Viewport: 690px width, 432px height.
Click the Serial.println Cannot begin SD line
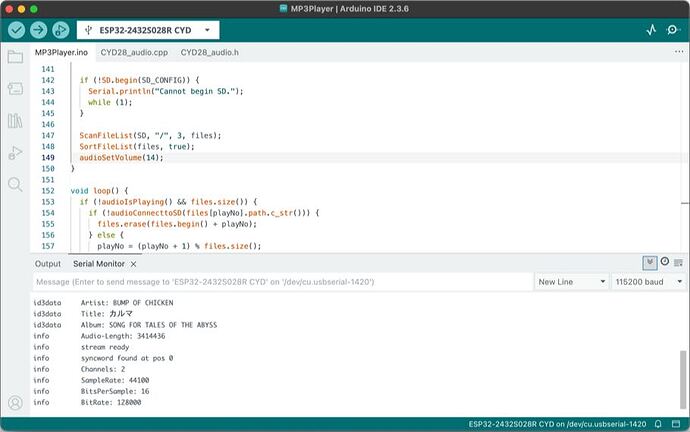pyautogui.click(x=165, y=91)
